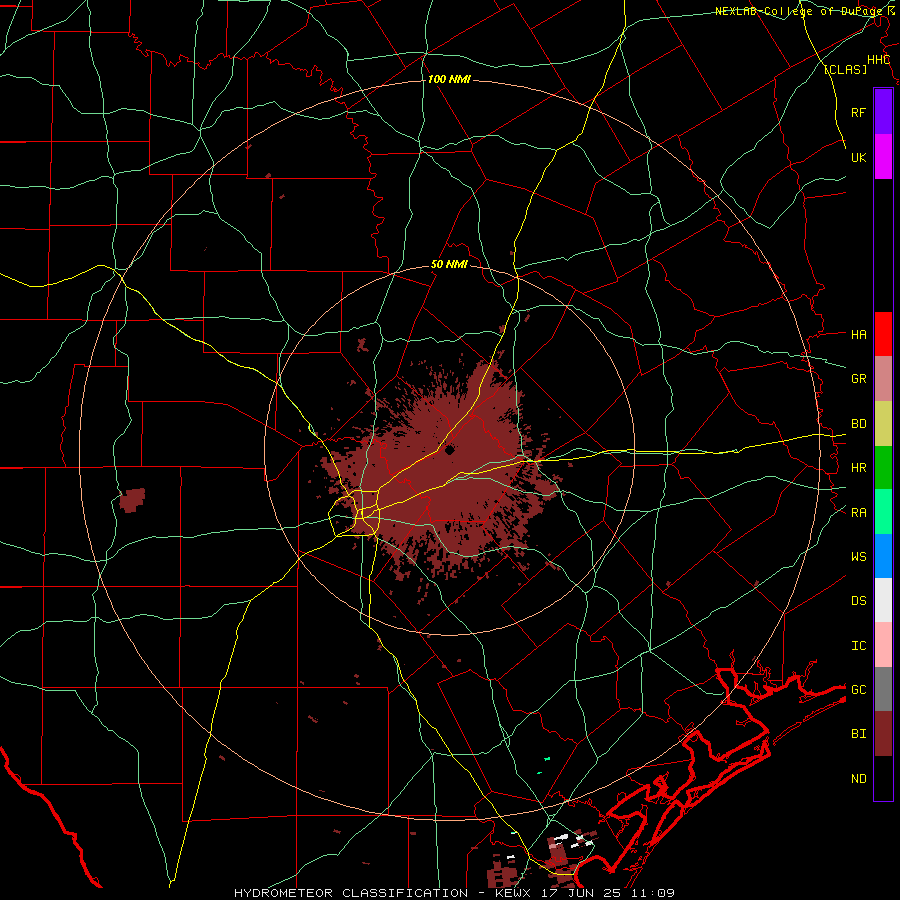
Task: Click the UK legend label
Action: (x=858, y=157)
